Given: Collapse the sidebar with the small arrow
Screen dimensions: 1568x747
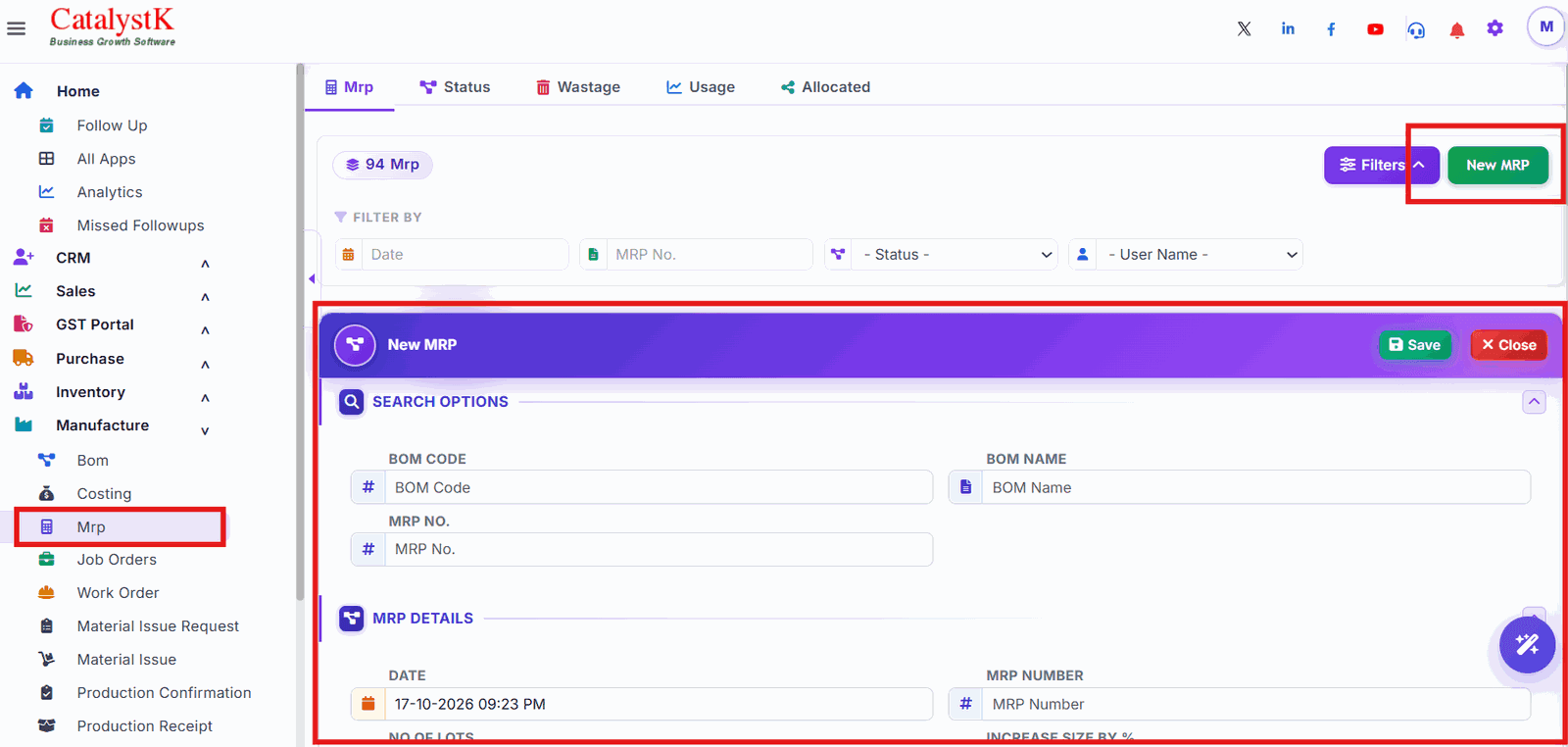Looking at the screenshot, I should (x=312, y=279).
